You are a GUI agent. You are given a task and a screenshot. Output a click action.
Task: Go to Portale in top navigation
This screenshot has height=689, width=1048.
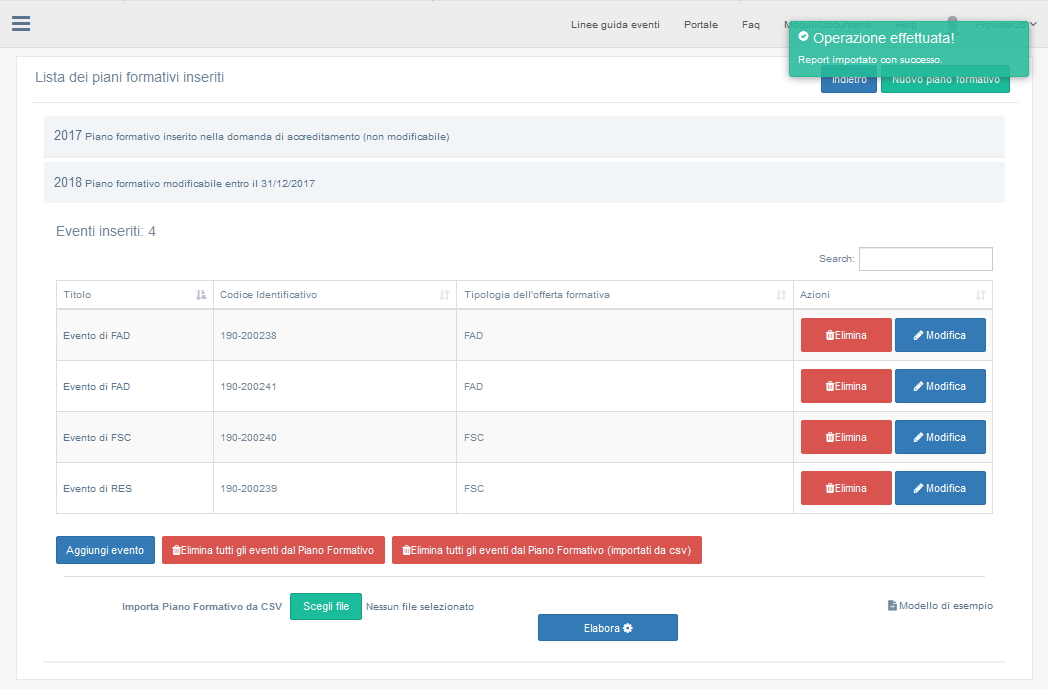tap(700, 25)
